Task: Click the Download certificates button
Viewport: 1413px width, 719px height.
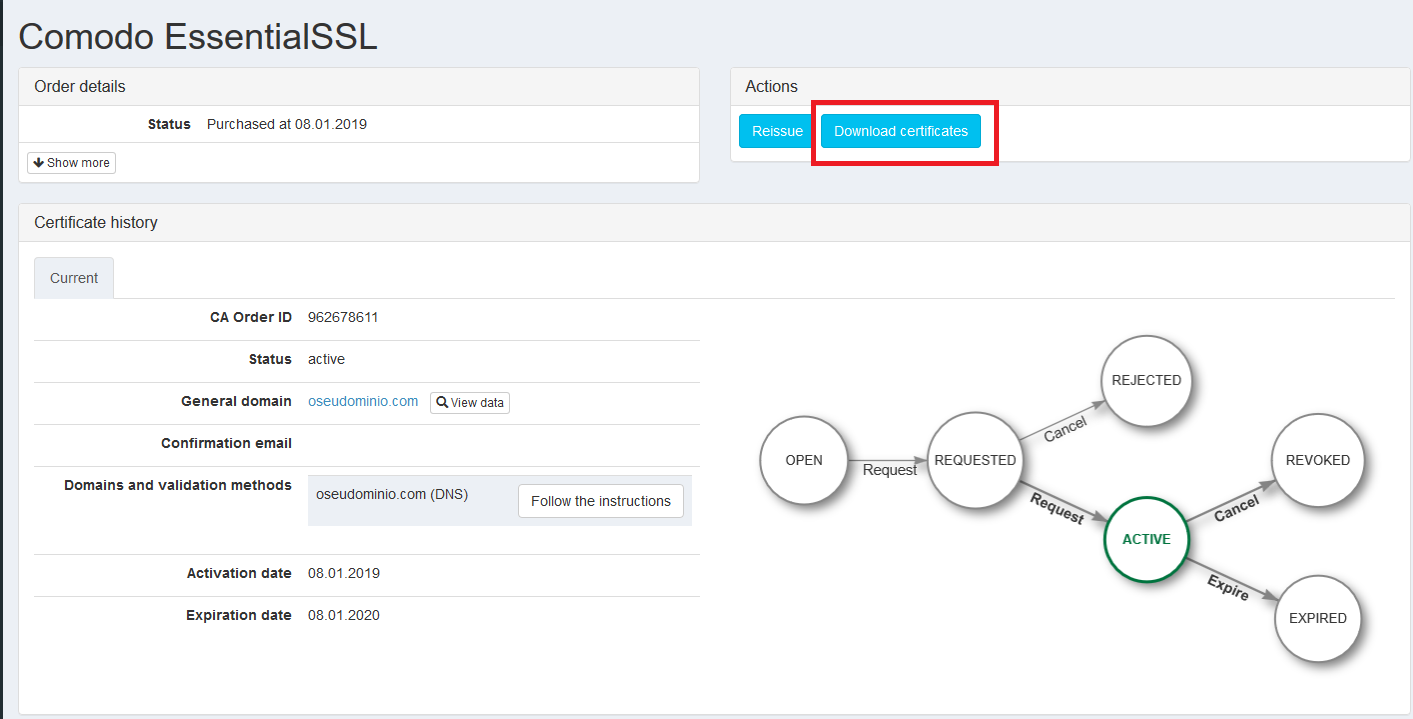Action: pos(900,131)
